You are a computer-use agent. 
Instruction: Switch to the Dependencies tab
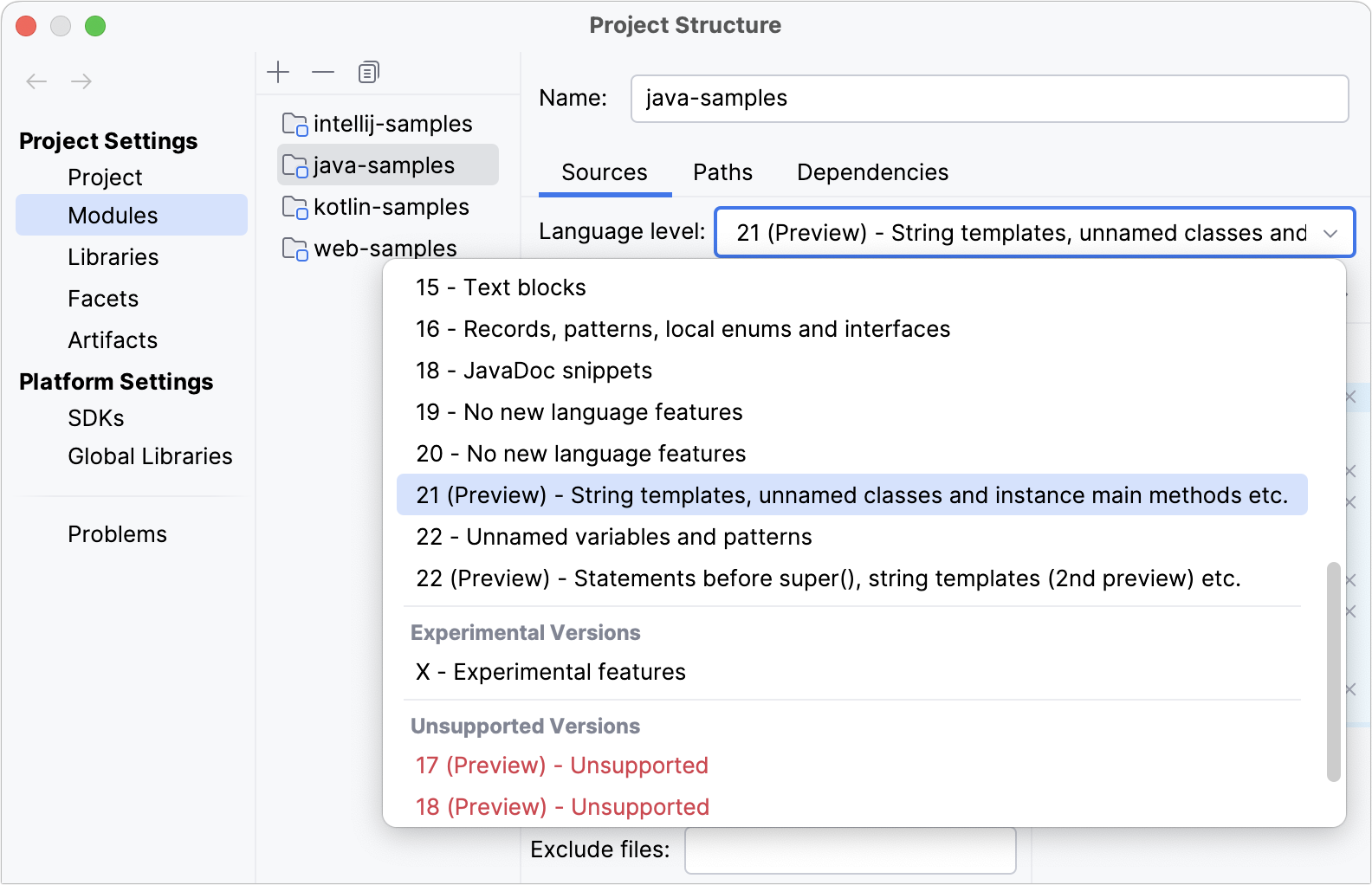(872, 172)
